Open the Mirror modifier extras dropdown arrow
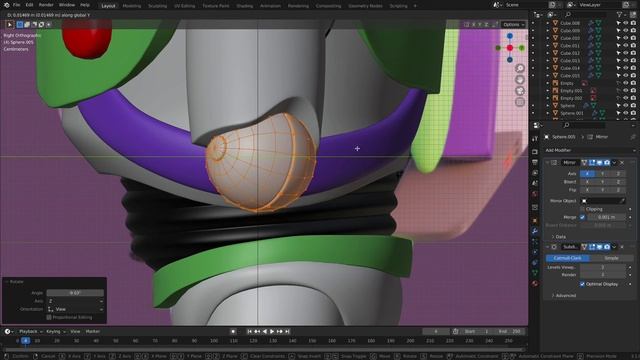Viewport: 640px width, 360px height. point(614,162)
